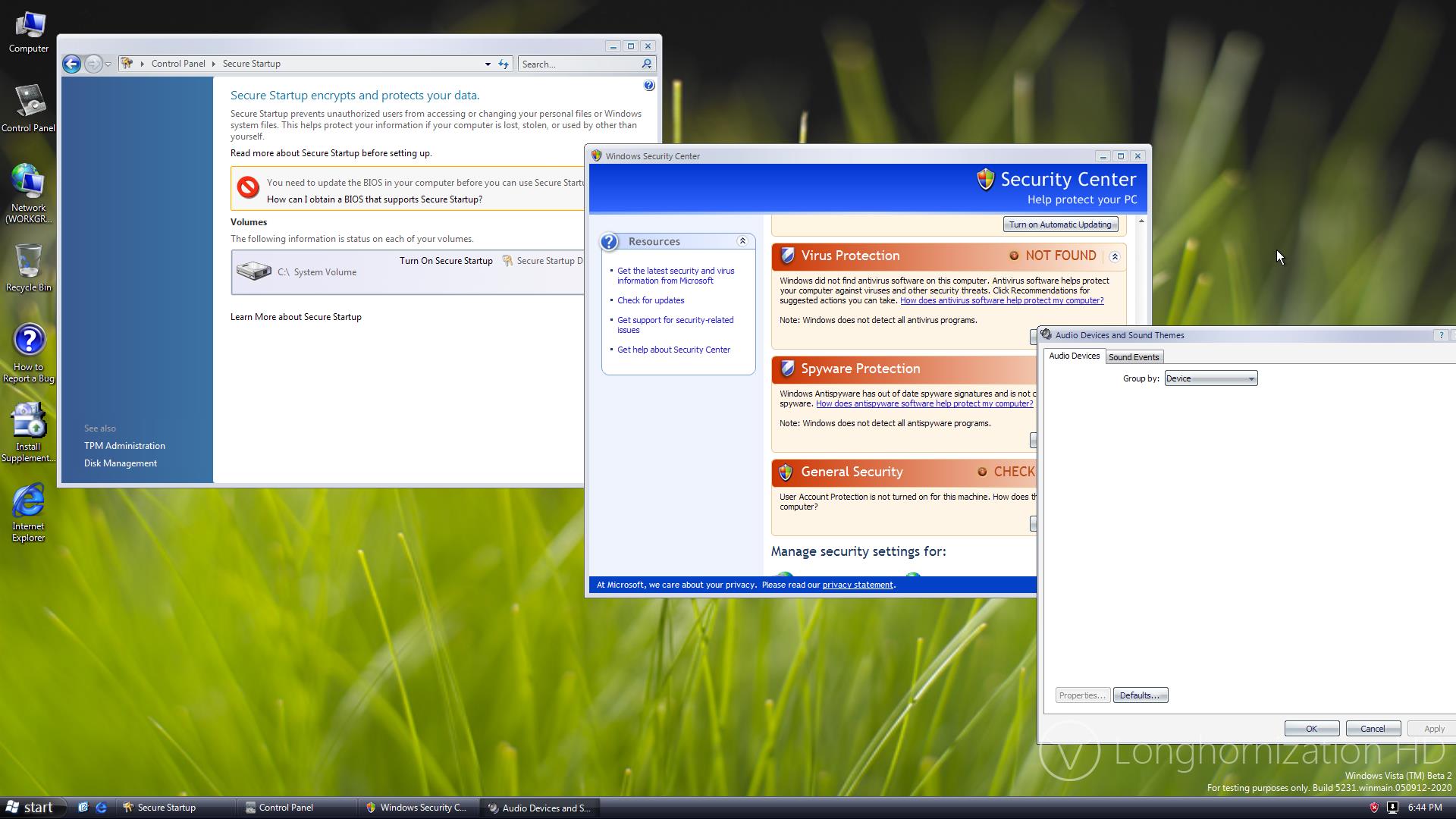This screenshot has height=819, width=1456.
Task: Open the Group by Device dropdown
Action: tap(1211, 378)
